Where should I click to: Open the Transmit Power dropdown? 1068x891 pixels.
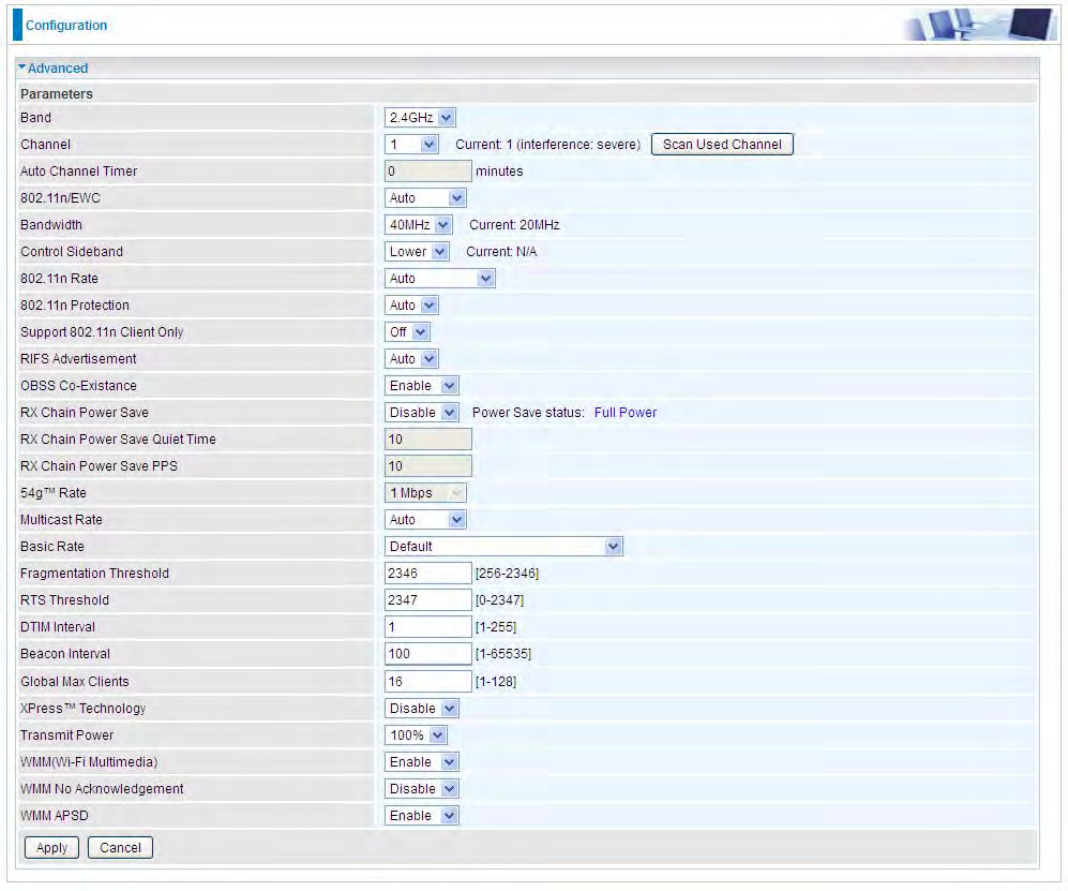[x=416, y=735]
